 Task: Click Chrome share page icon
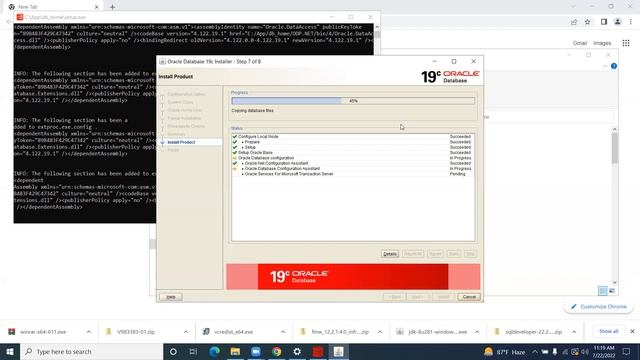click(574, 22)
